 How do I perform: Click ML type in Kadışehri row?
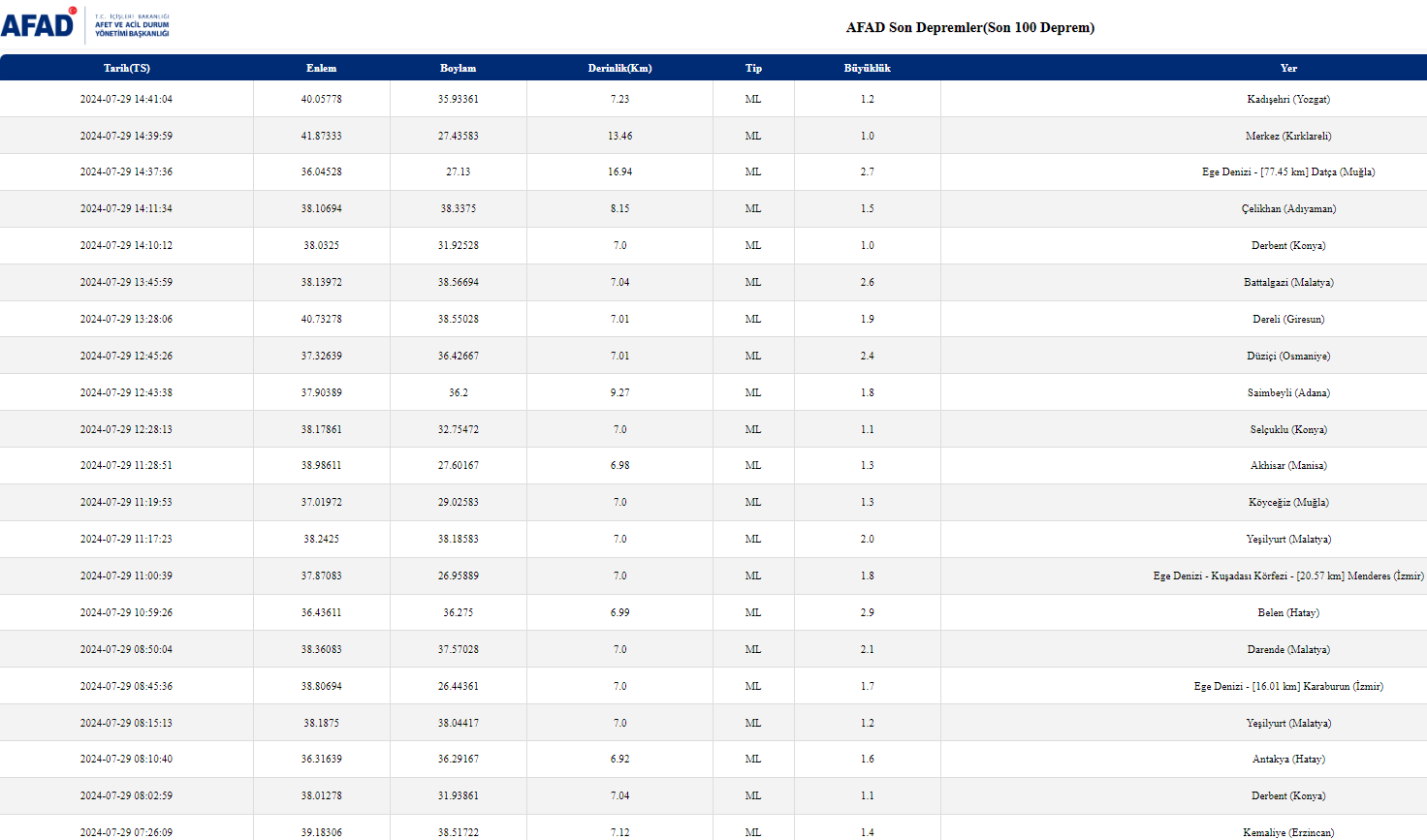coord(753,99)
